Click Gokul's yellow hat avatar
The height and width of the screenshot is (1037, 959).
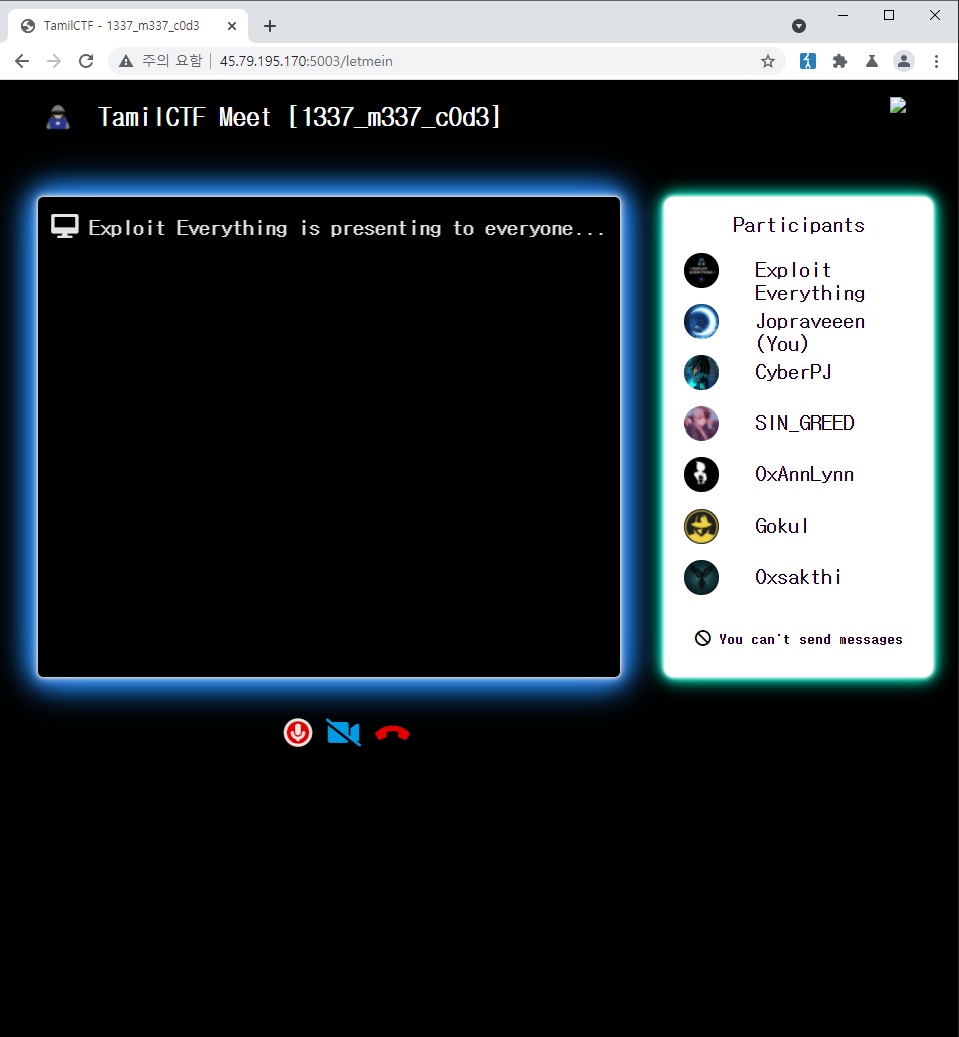(x=701, y=526)
